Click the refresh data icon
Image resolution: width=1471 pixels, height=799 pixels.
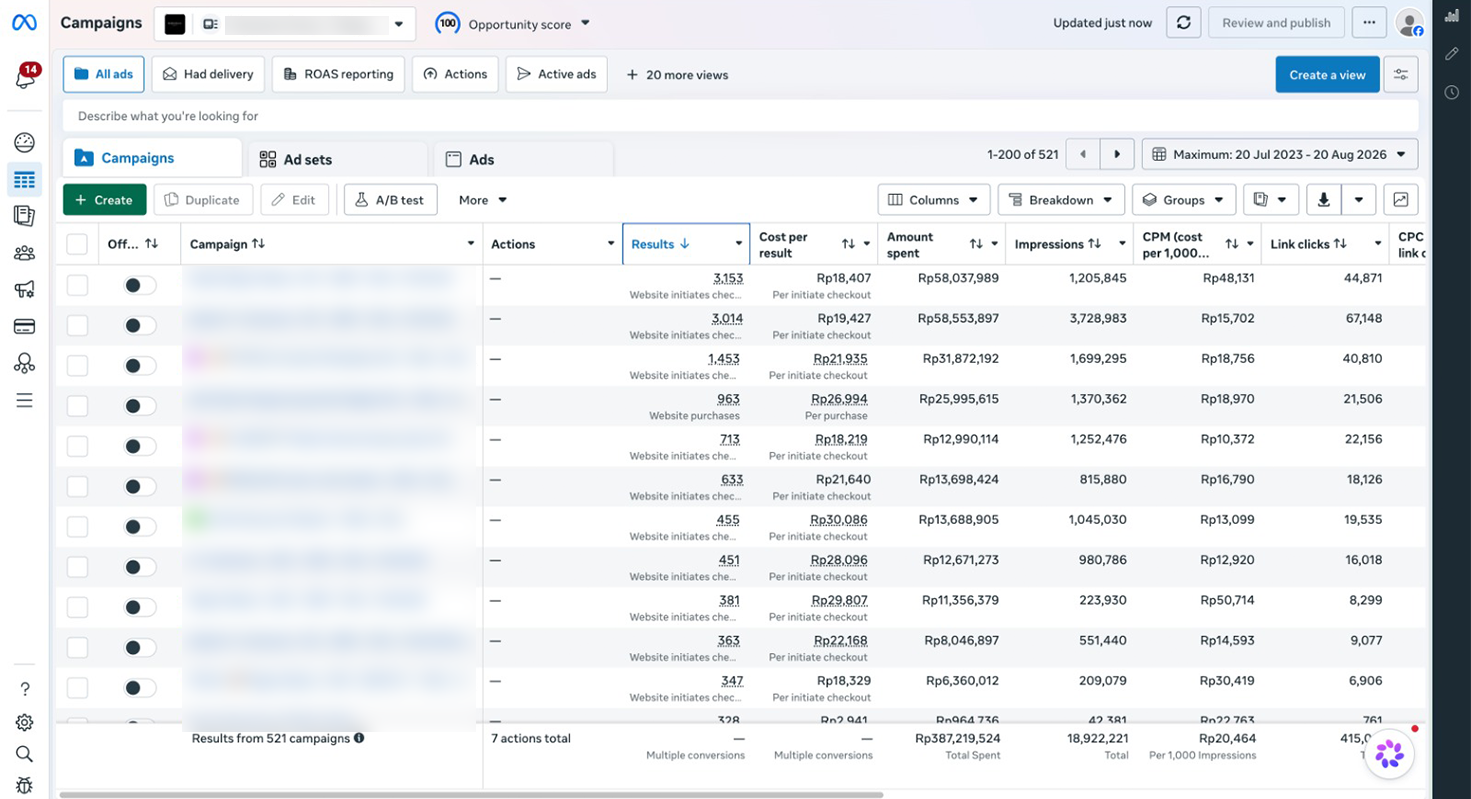pos(1183,23)
